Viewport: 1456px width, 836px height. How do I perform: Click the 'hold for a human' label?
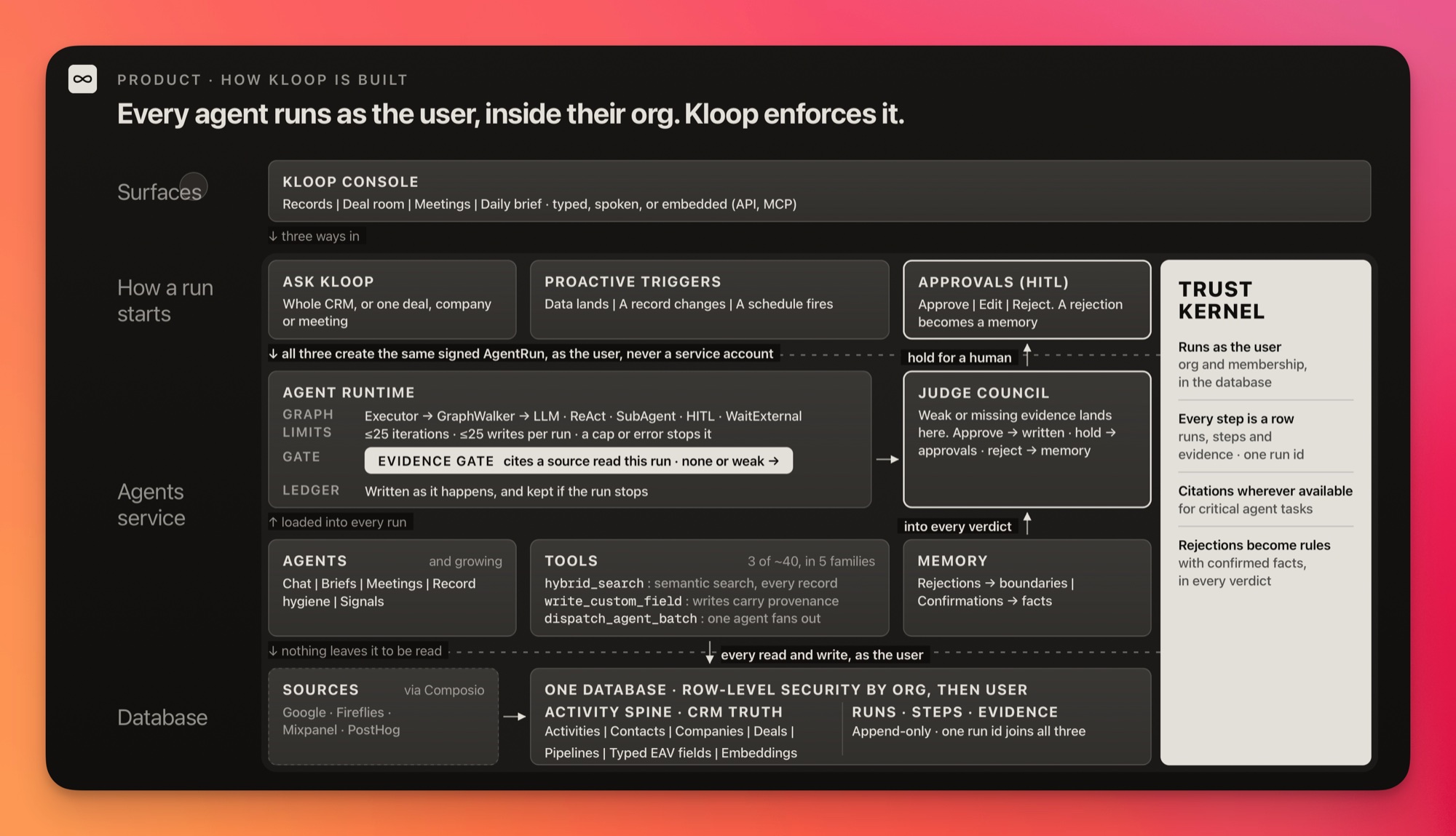tap(959, 357)
